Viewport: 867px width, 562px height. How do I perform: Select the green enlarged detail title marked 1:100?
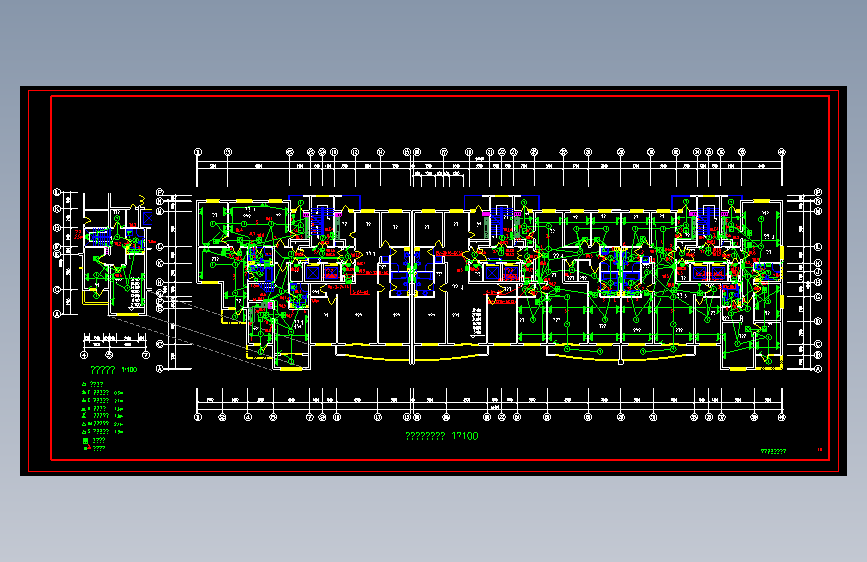click(x=113, y=370)
